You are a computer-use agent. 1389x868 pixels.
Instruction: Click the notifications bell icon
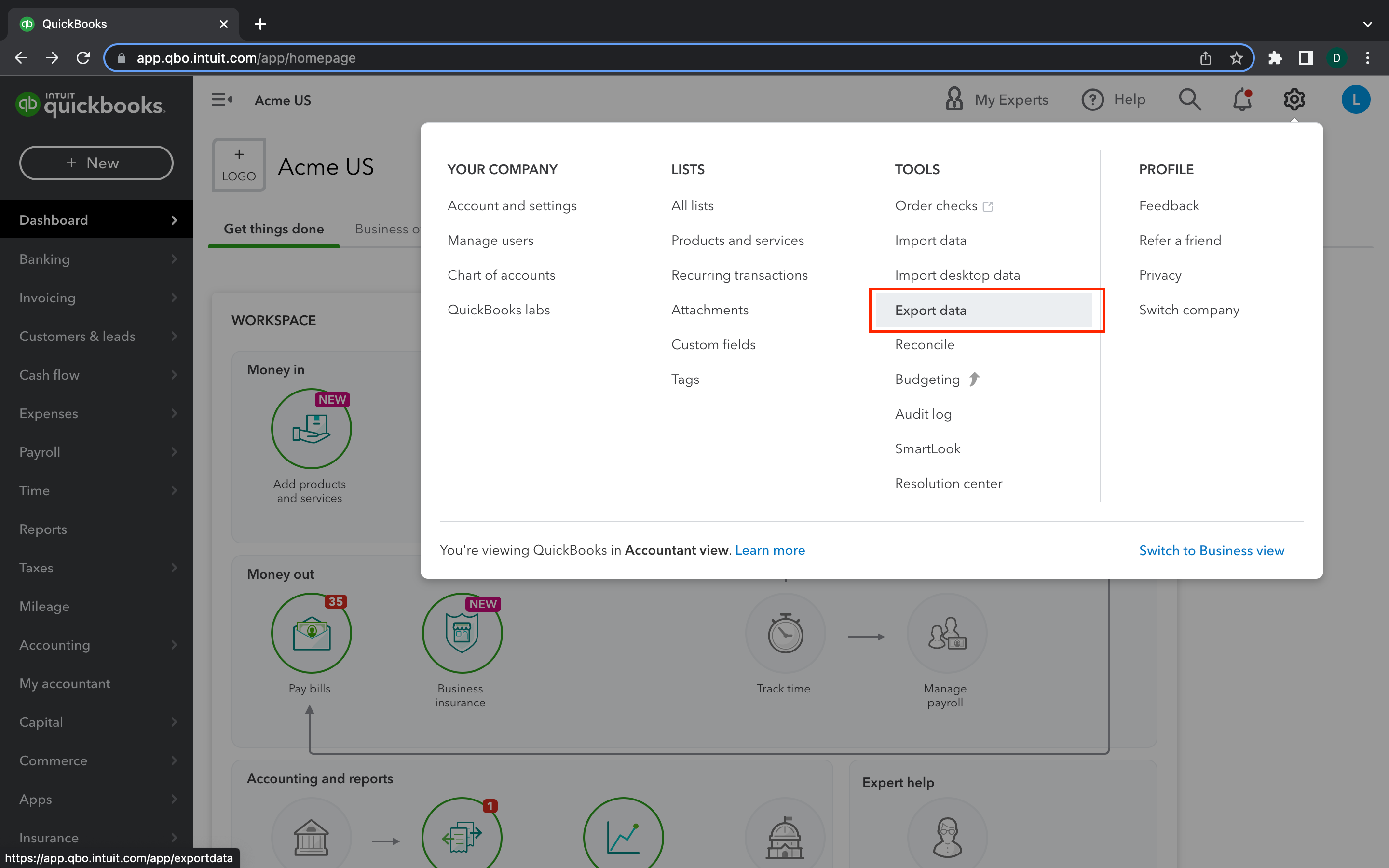click(1242, 100)
